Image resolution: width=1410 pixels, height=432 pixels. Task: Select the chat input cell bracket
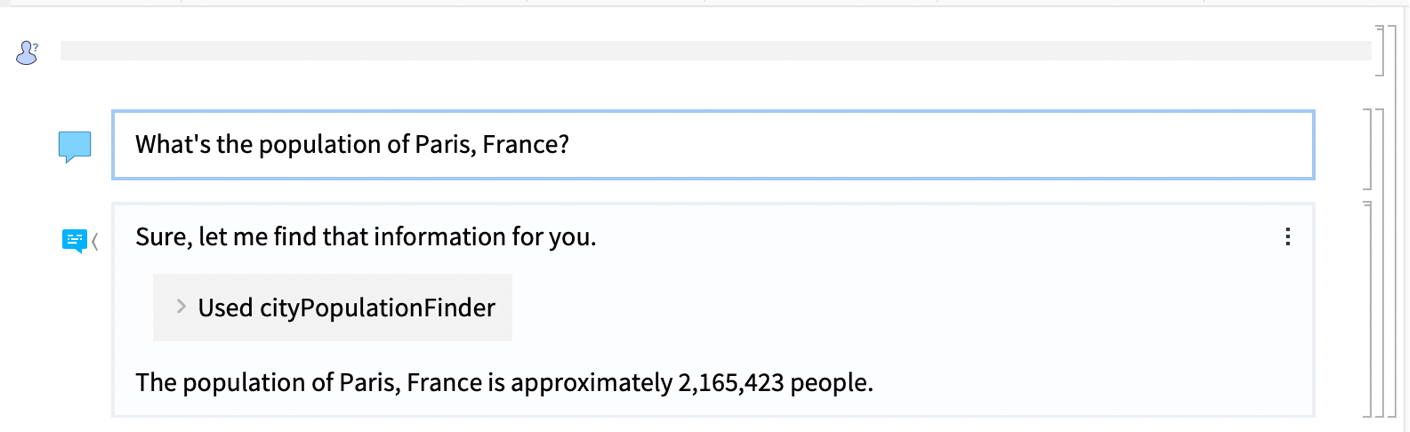tap(1368, 148)
